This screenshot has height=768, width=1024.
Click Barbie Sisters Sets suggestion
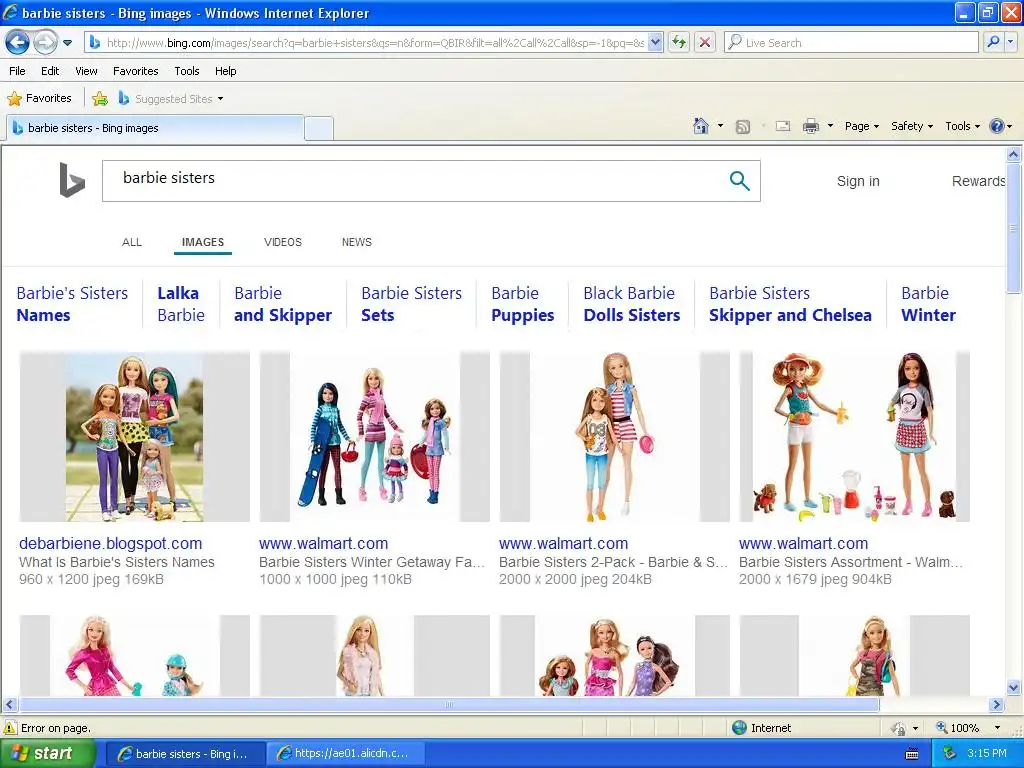pos(411,304)
